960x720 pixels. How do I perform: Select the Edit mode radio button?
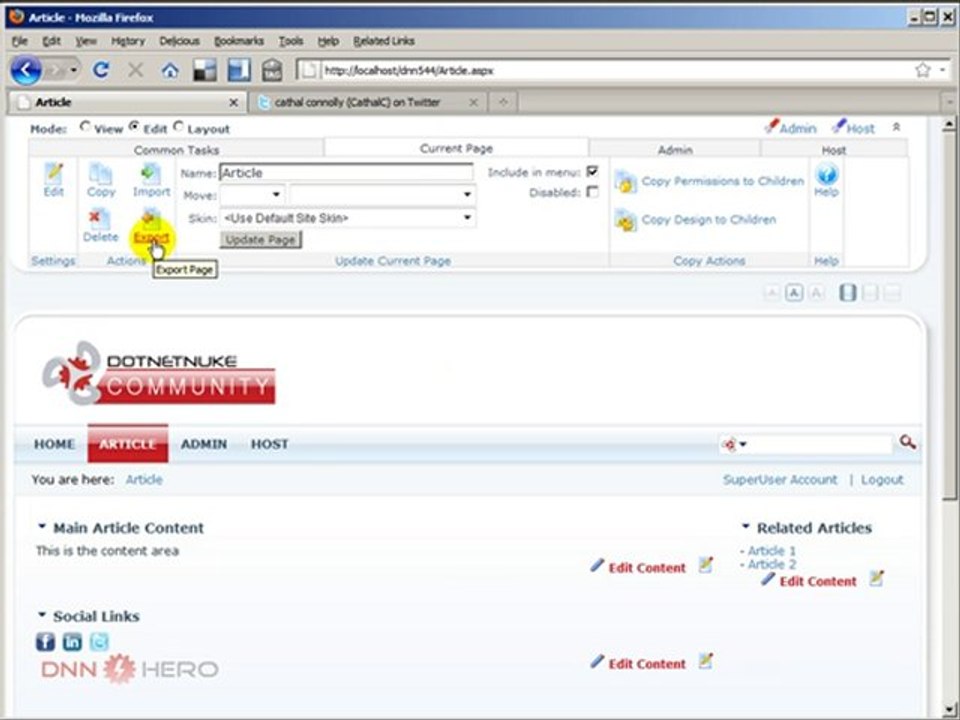(134, 127)
